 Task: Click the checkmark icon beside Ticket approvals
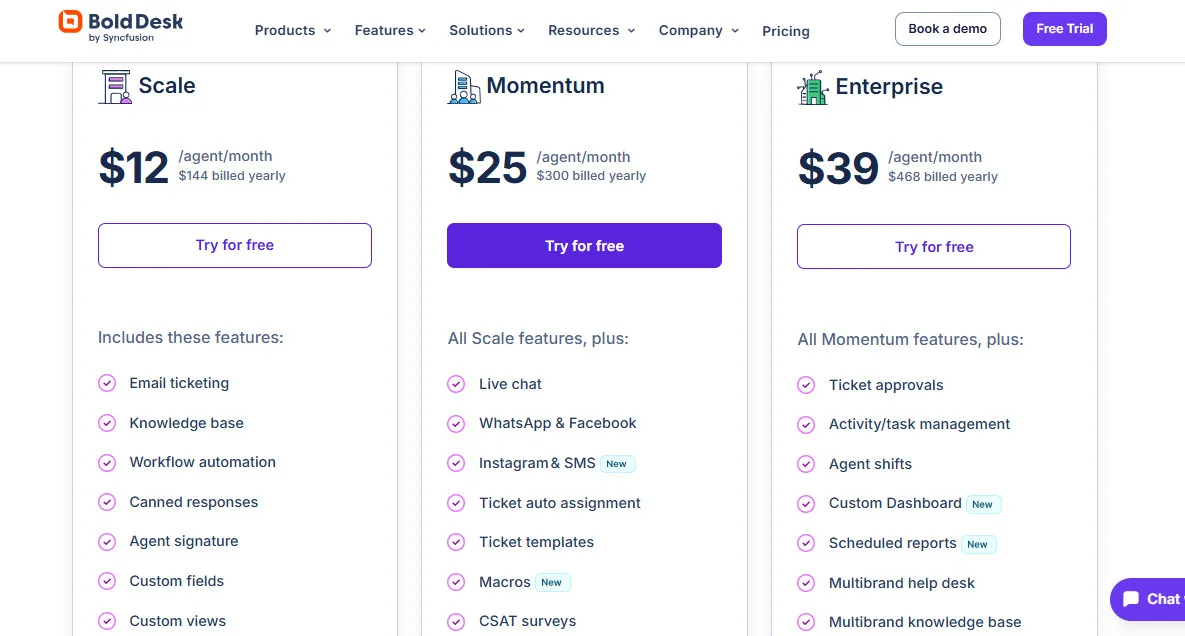806,385
